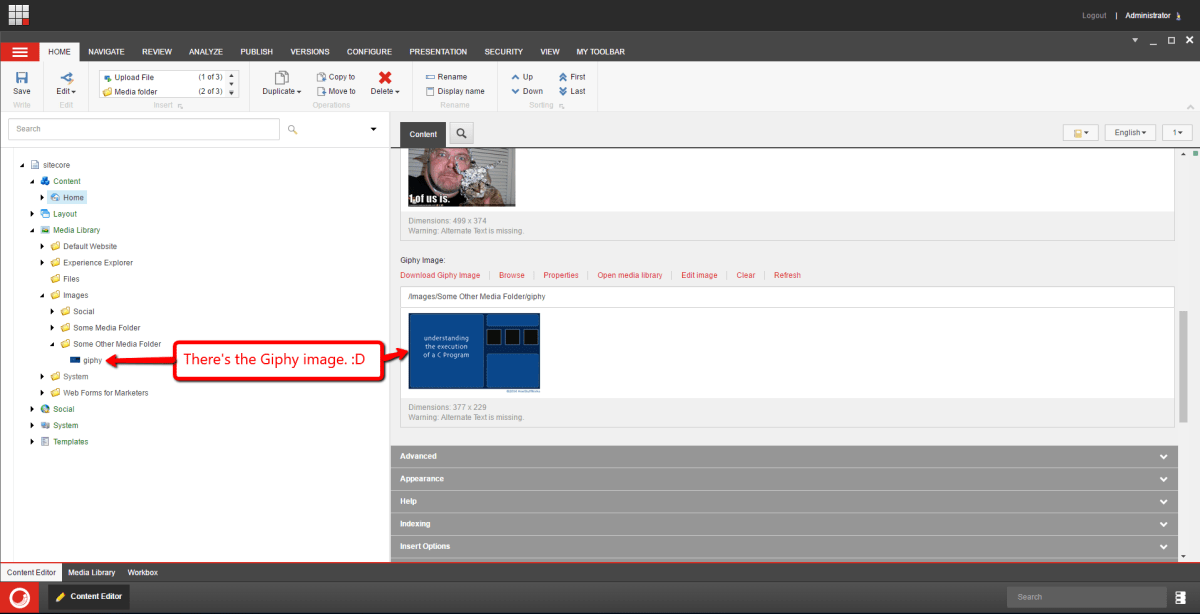Click the Rename icon in ribbon
Screen dimensions: 1200x614
(x=430, y=77)
